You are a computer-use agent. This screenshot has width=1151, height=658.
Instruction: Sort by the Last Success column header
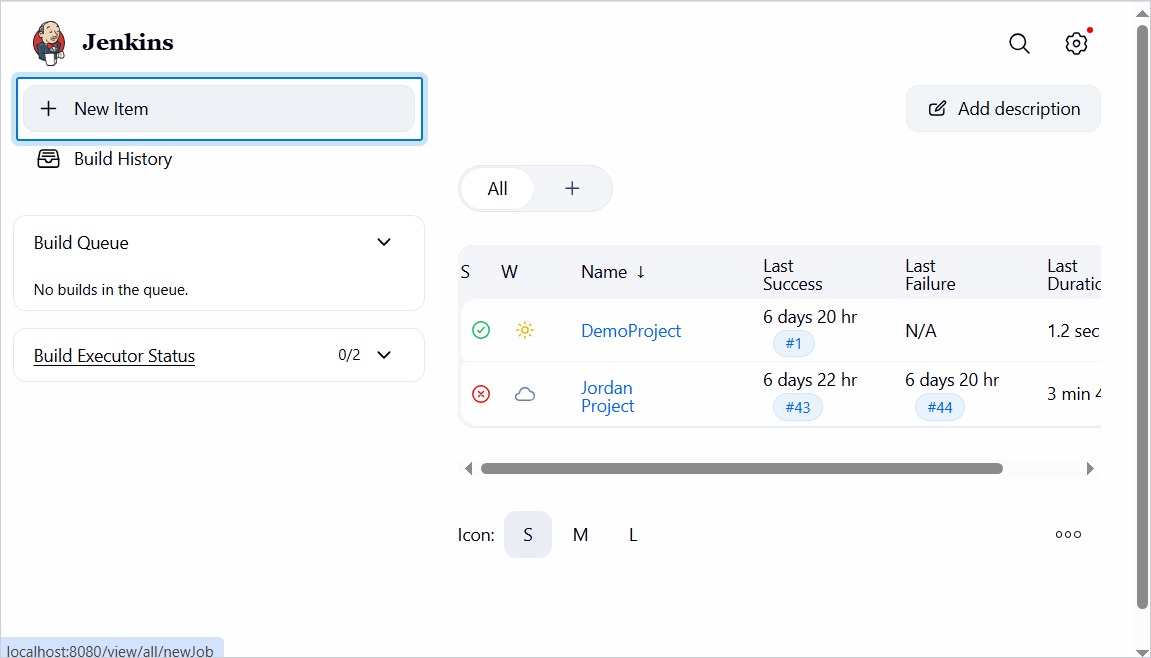pos(793,275)
